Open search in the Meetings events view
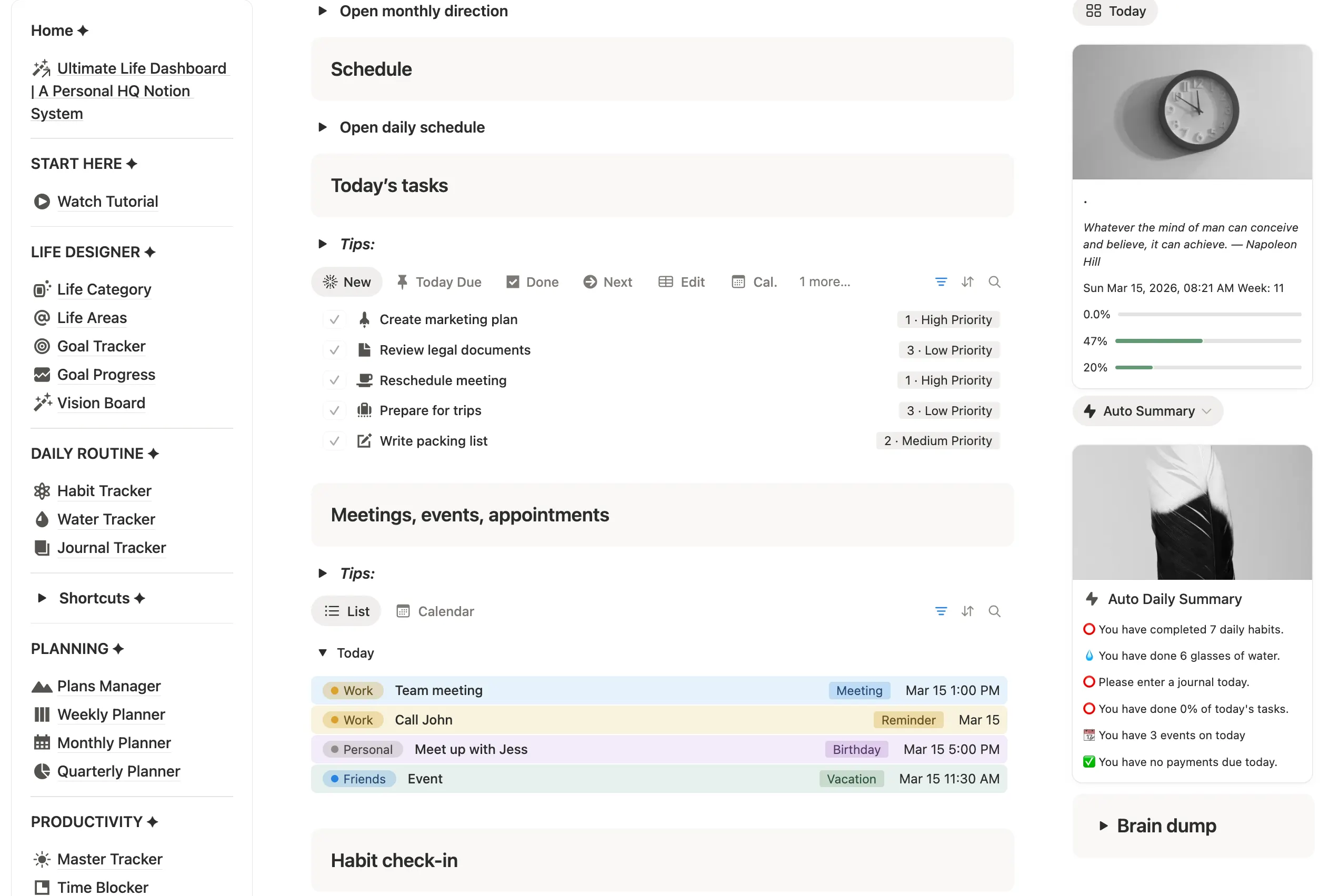 click(994, 611)
